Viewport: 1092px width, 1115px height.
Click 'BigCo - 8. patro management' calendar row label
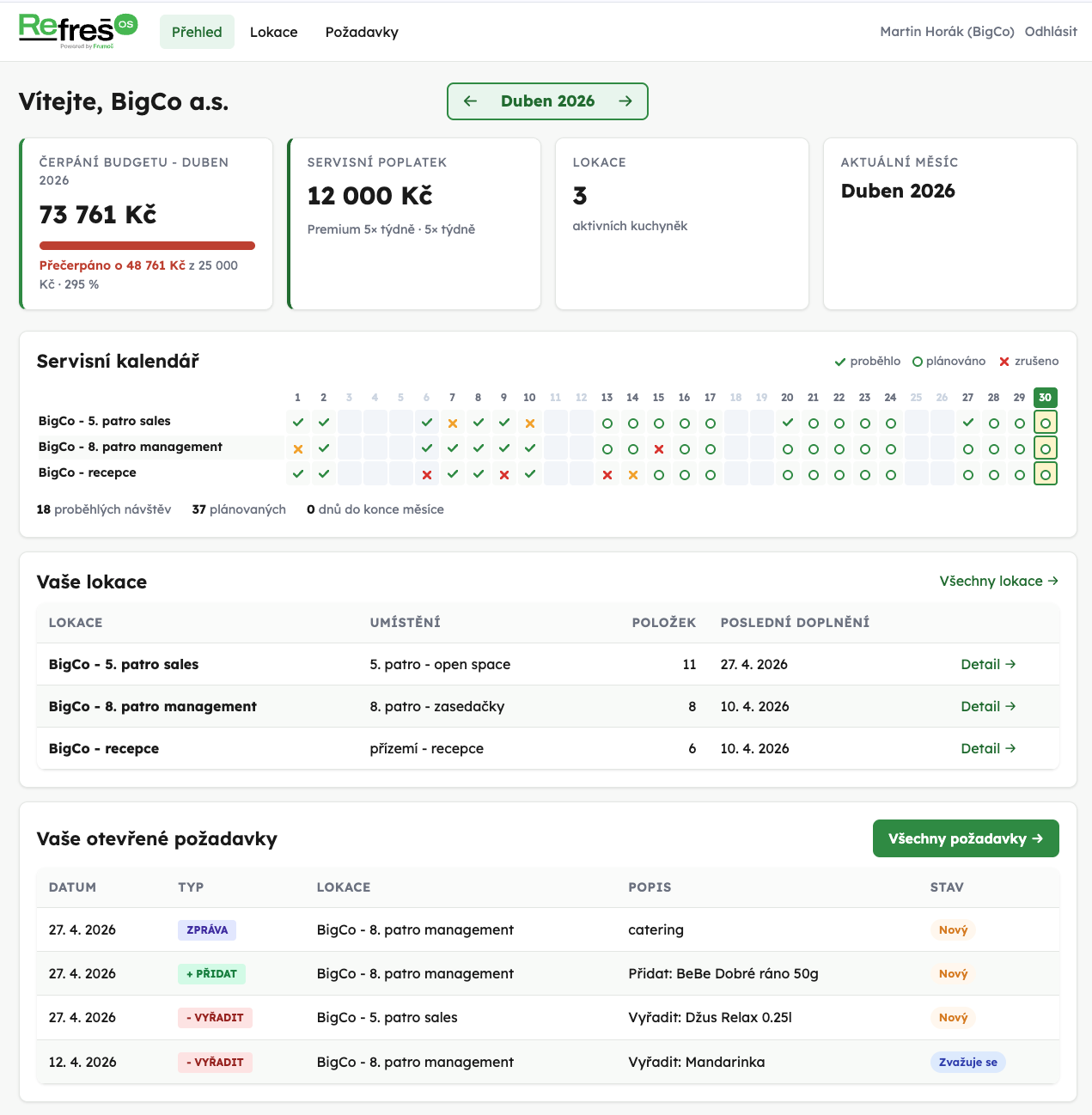click(x=131, y=447)
